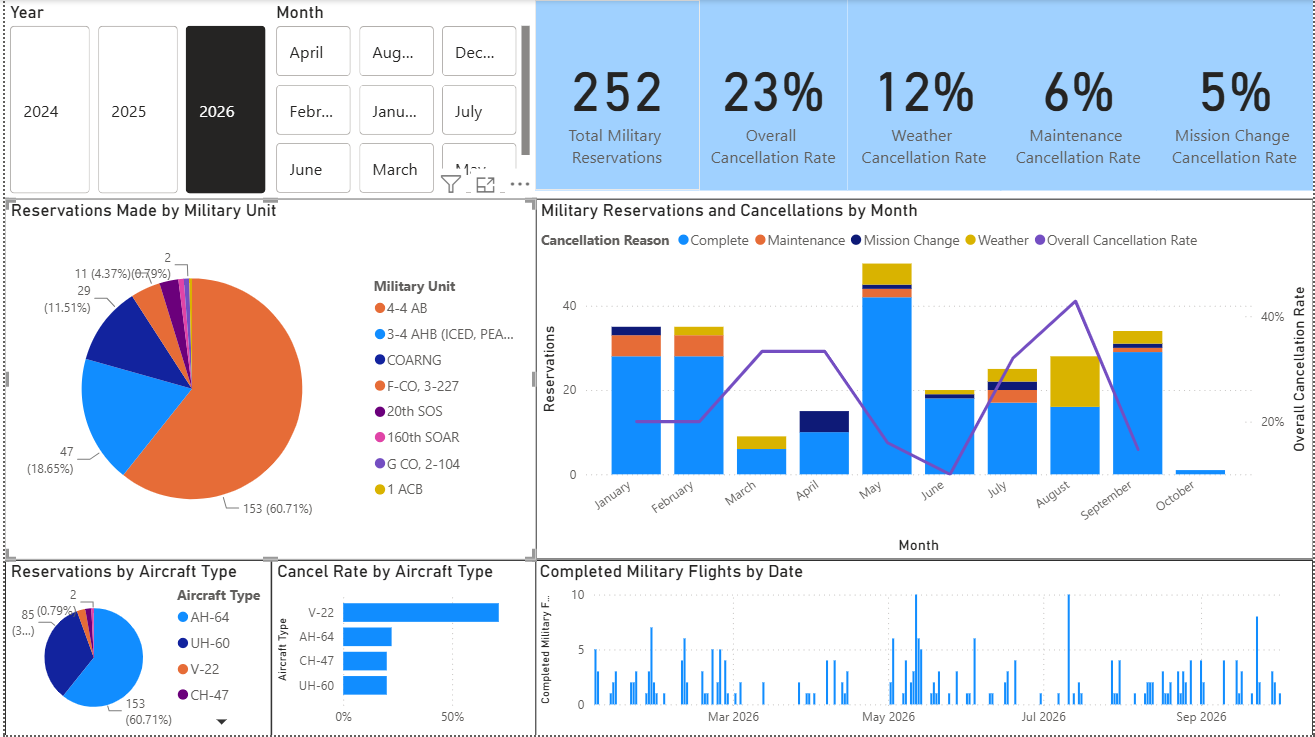Click the CH-47 aircraft type legend entry
This screenshot has height=737, width=1315.
click(x=203, y=695)
